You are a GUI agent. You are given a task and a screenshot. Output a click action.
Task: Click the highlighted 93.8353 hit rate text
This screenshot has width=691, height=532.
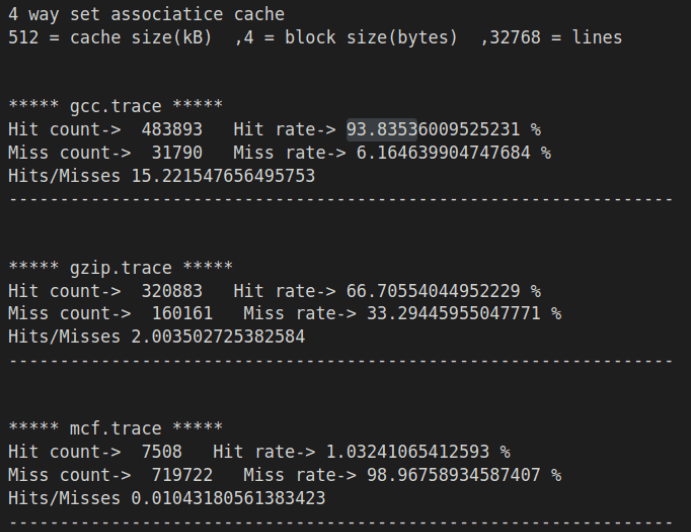pos(382,130)
